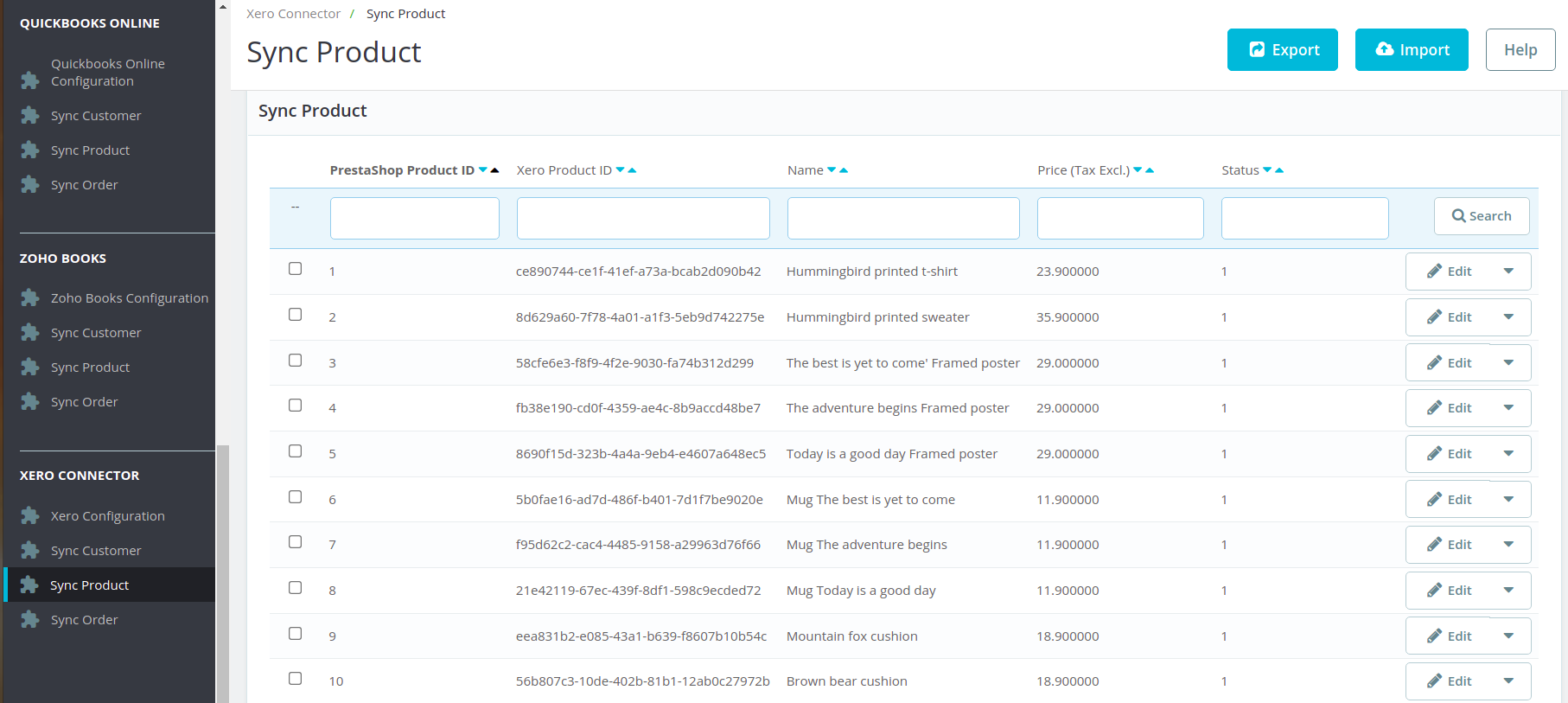The height and width of the screenshot is (703, 1568).
Task: Sort PrestaShop Product ID descending arrow
Action: tap(483, 169)
